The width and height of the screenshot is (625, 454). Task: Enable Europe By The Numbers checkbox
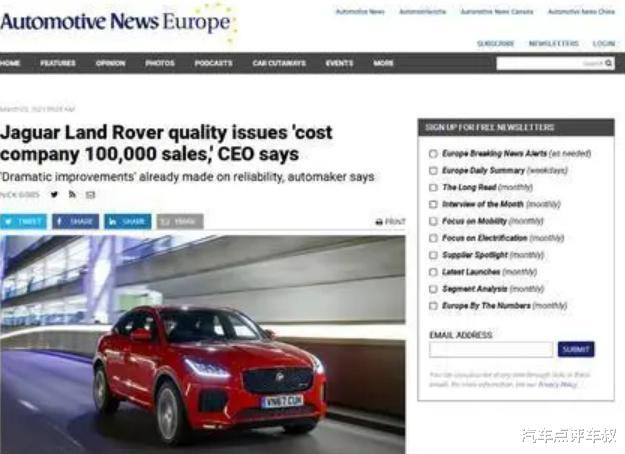point(433,306)
